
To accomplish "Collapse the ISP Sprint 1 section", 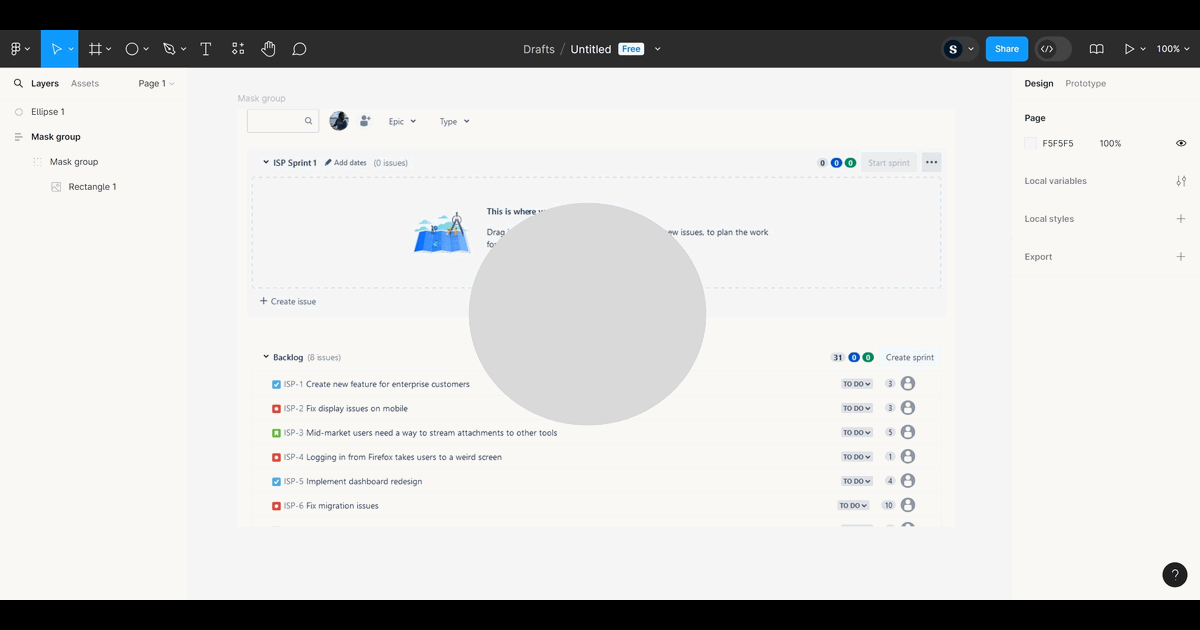I will (x=266, y=163).
